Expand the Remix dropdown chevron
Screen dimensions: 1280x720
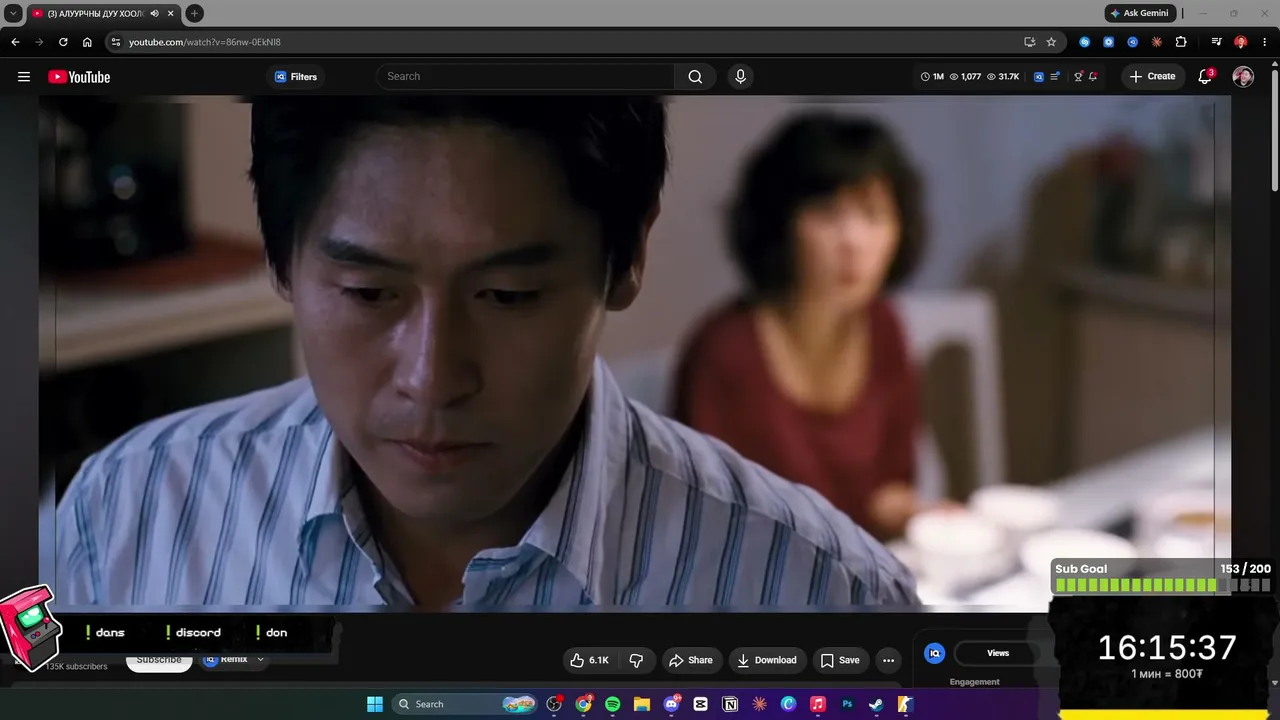pyautogui.click(x=261, y=659)
